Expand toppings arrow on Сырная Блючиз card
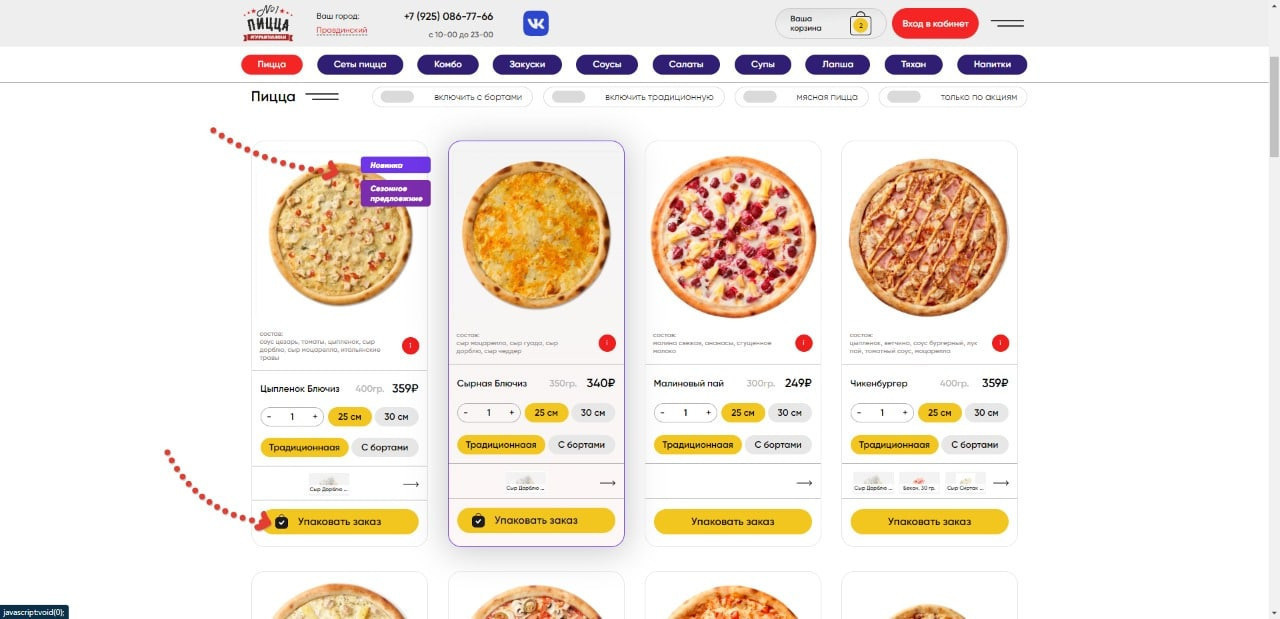This screenshot has height=619, width=1280. 607,483
